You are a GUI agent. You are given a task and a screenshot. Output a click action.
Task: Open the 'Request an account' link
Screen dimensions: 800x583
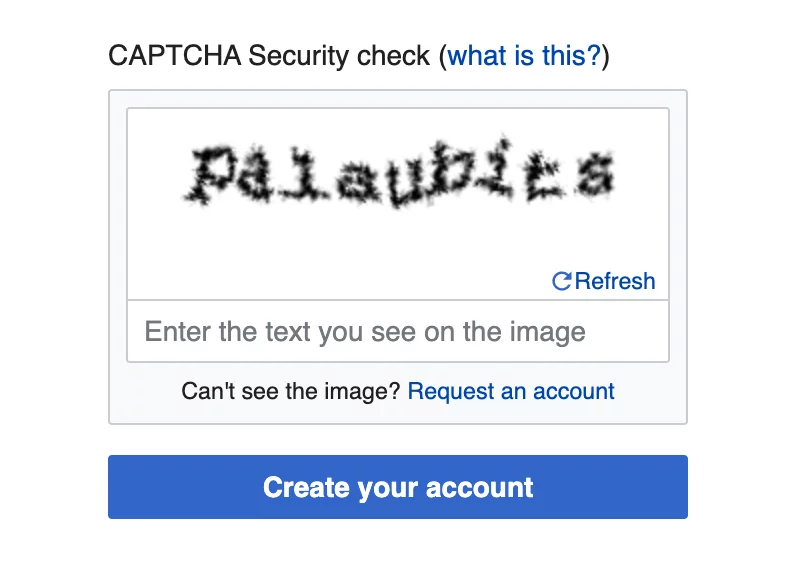(511, 391)
